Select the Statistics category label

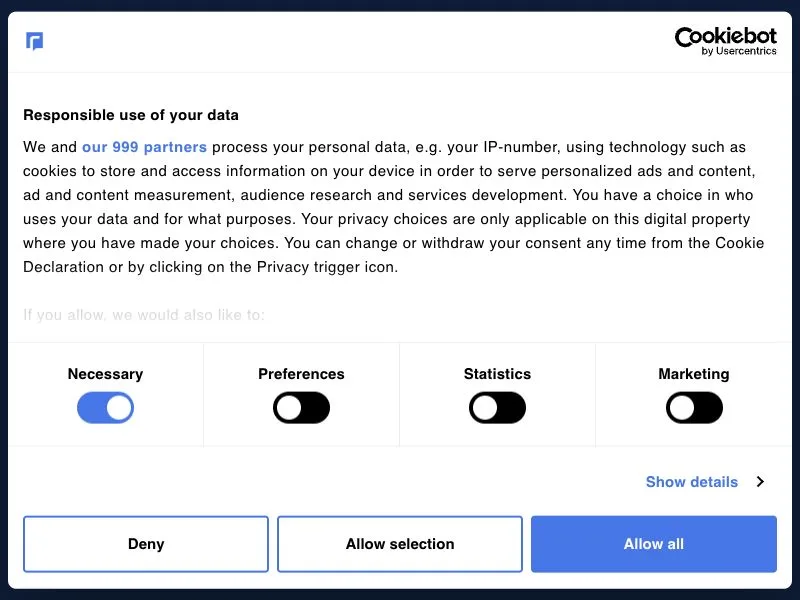(x=497, y=374)
